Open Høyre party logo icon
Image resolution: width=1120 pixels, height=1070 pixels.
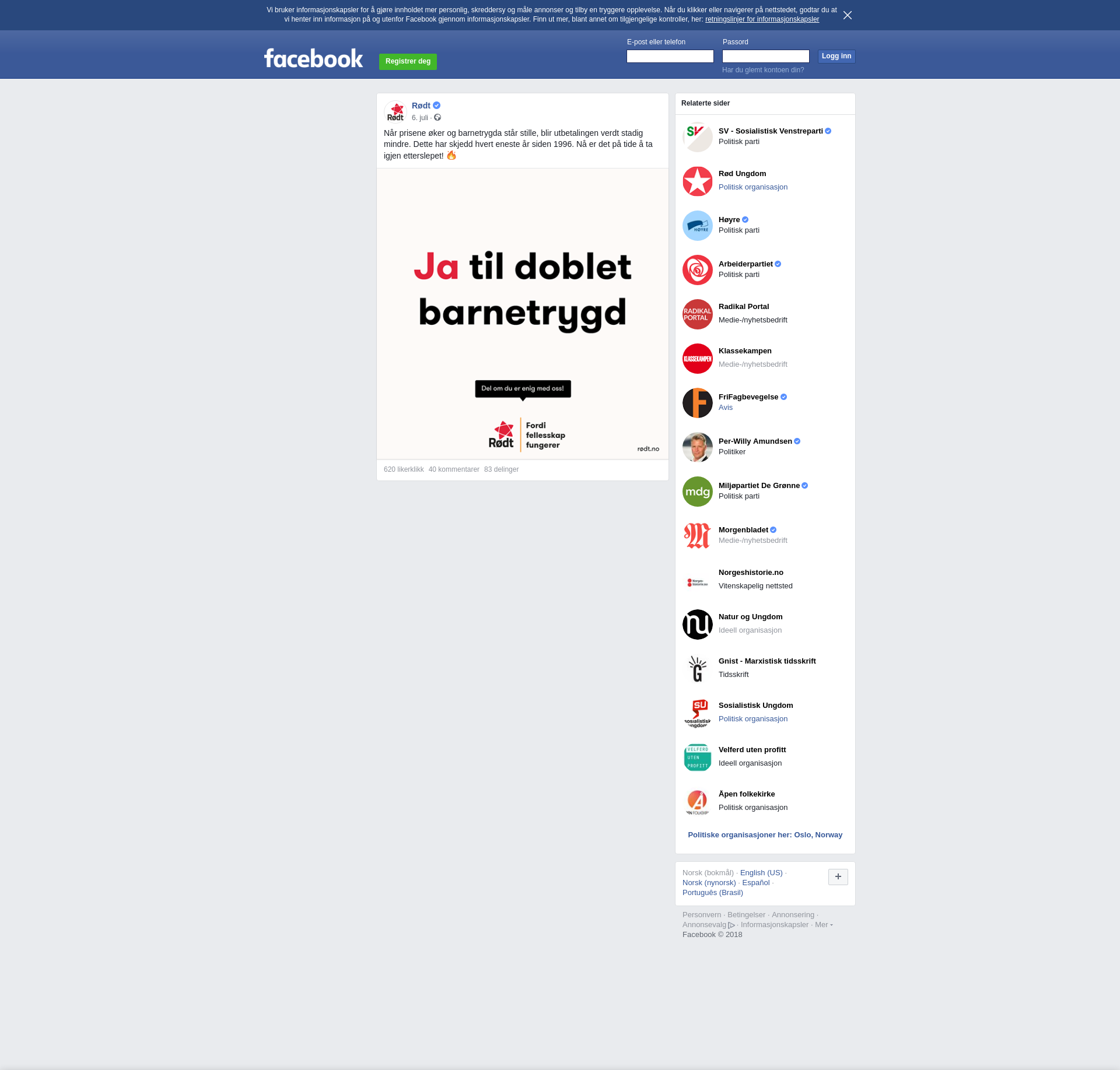coord(698,226)
